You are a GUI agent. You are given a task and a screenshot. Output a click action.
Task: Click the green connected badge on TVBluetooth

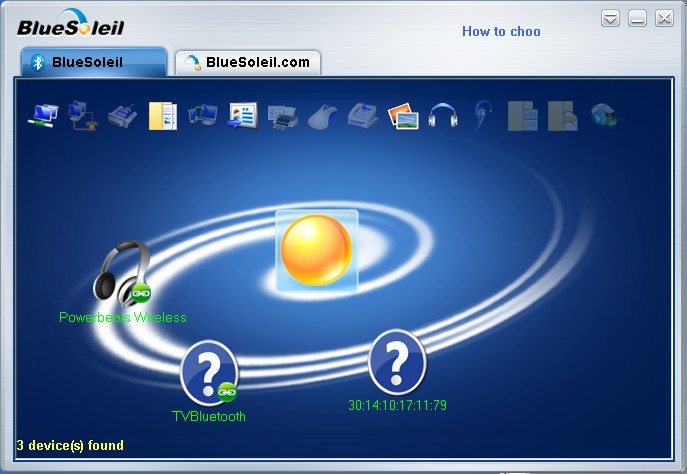(227, 392)
